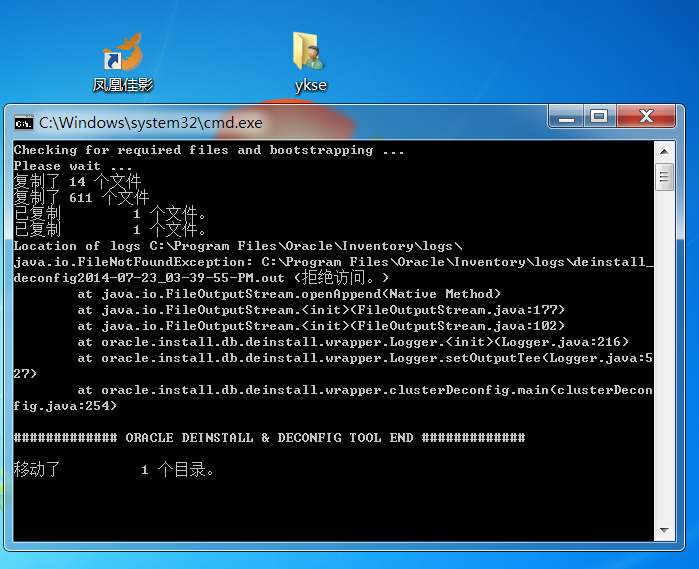Click the cmd.exe icon in title bar
Image resolution: width=699 pixels, height=569 pixels.
24,122
